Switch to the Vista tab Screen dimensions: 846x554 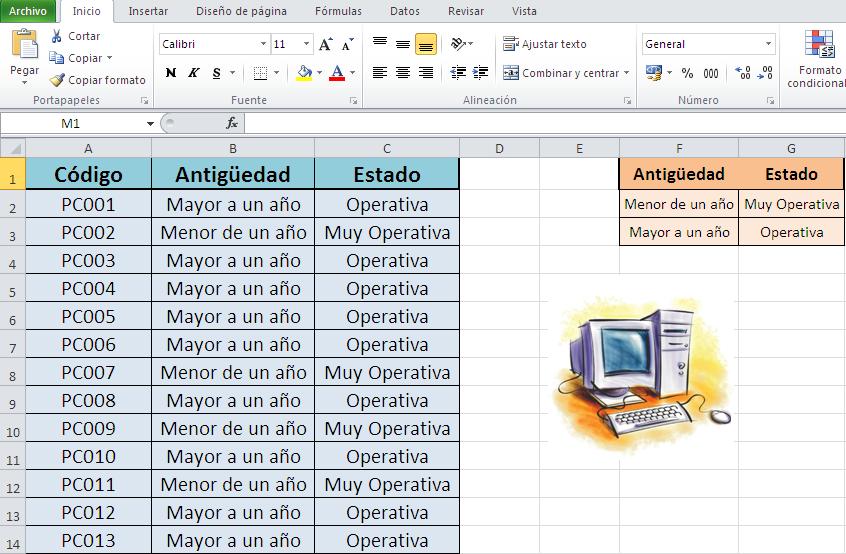[524, 11]
